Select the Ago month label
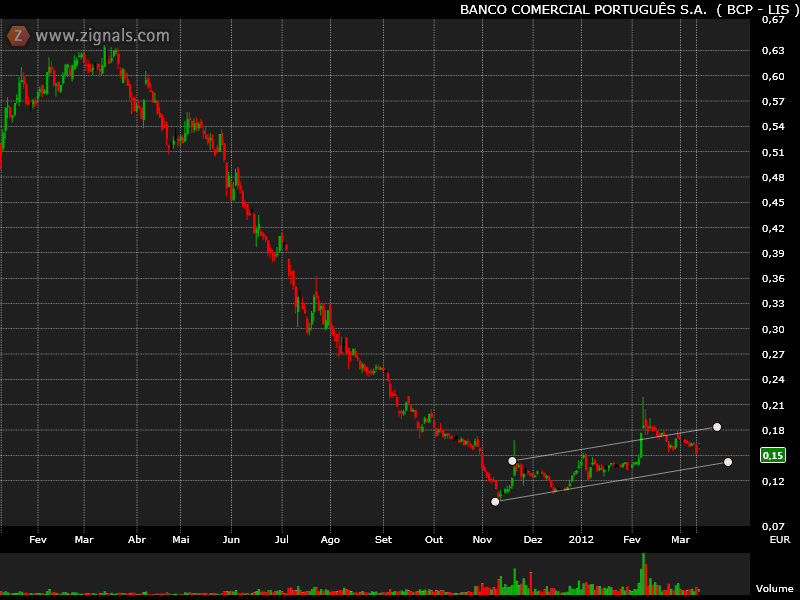 [x=330, y=540]
